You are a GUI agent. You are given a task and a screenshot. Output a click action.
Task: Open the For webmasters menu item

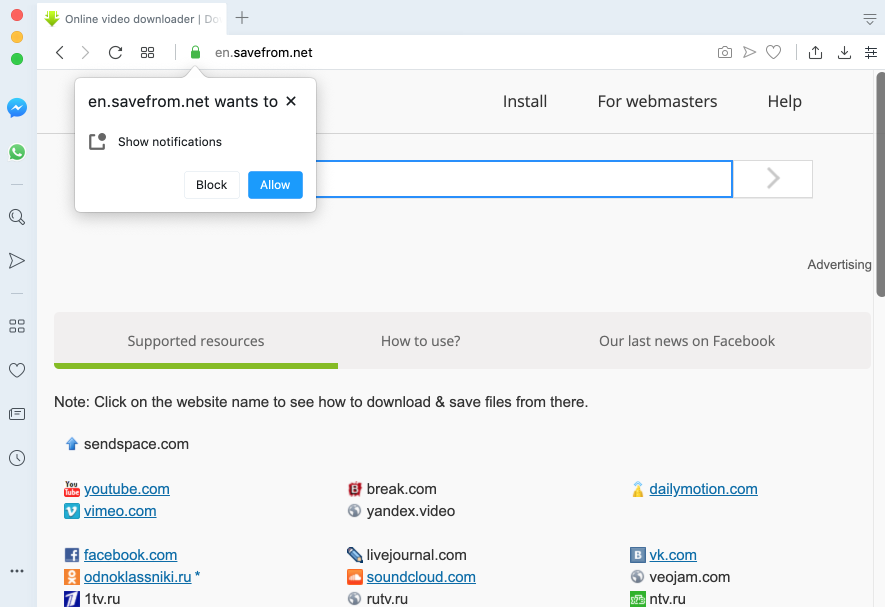coord(657,101)
